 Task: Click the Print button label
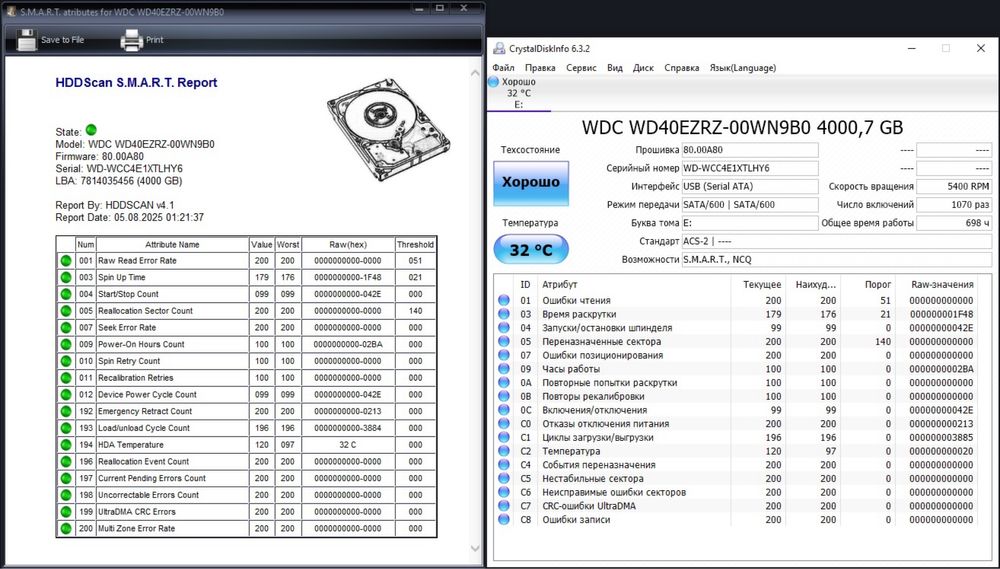154,40
